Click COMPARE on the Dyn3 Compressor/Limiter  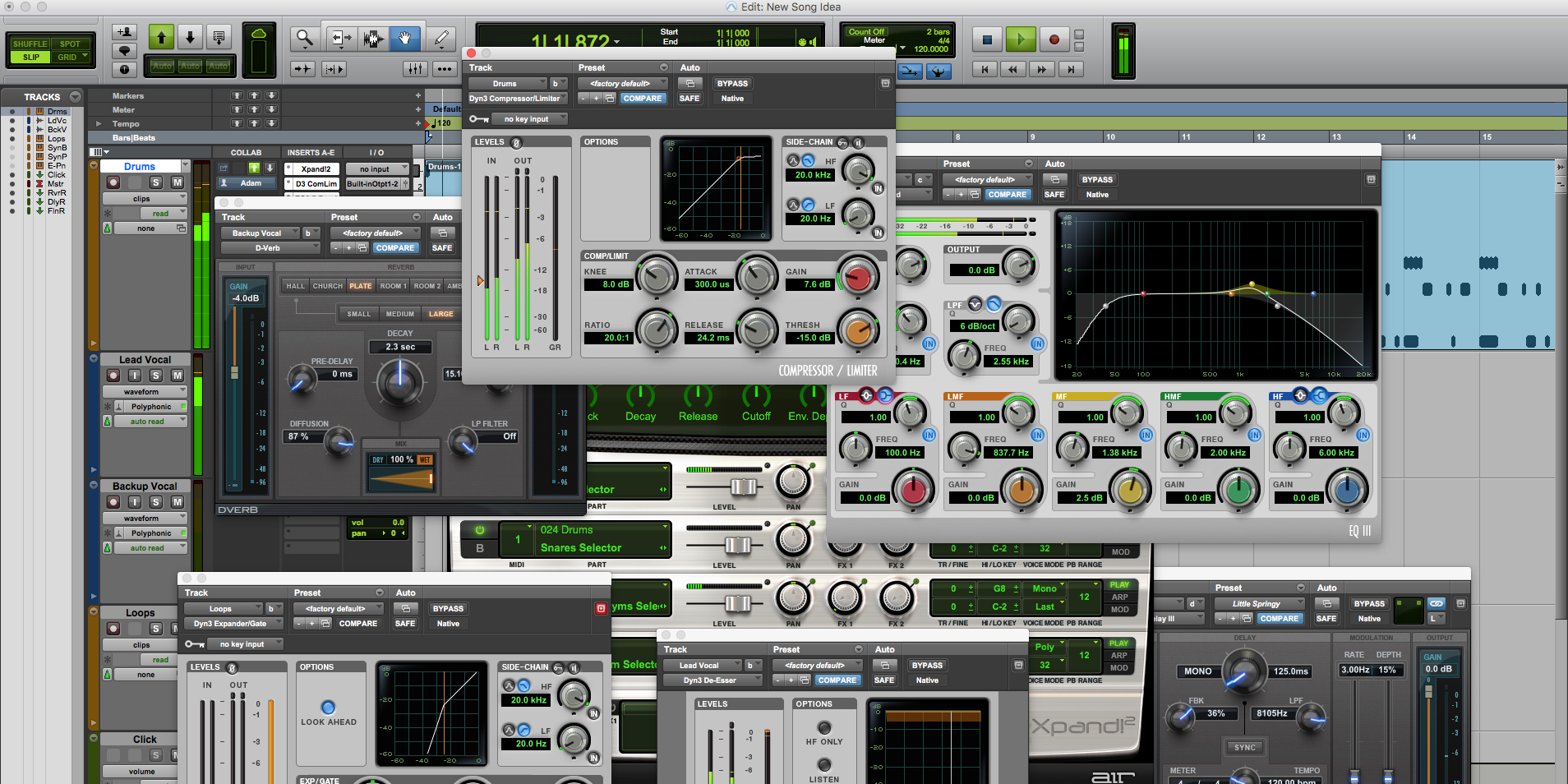(x=643, y=98)
